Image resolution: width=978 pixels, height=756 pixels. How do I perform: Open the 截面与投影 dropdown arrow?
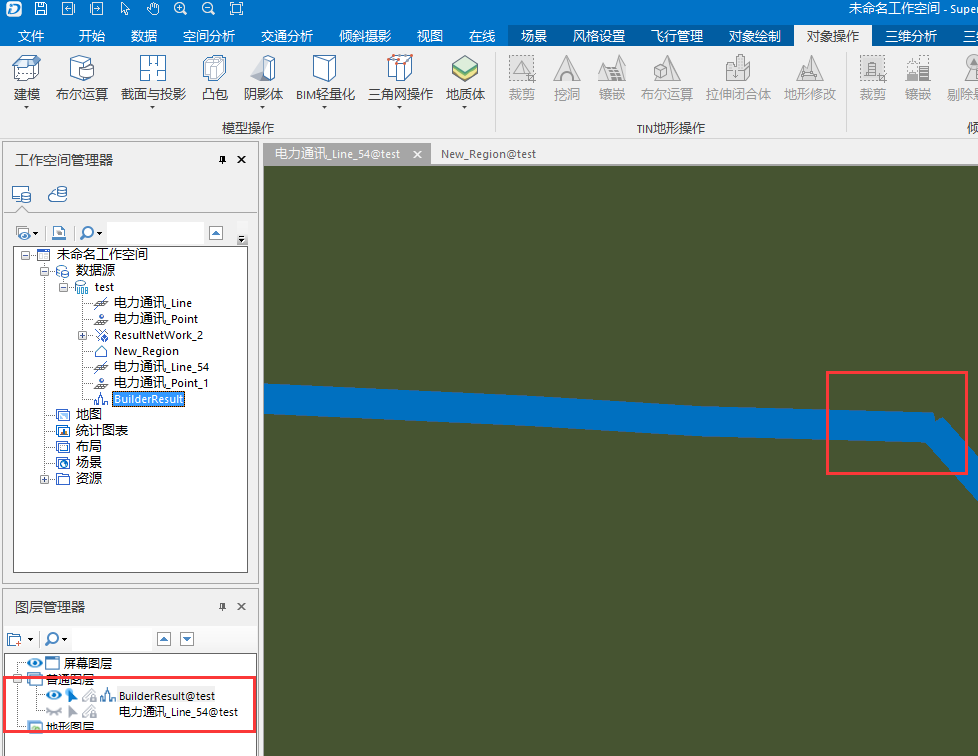click(153, 107)
